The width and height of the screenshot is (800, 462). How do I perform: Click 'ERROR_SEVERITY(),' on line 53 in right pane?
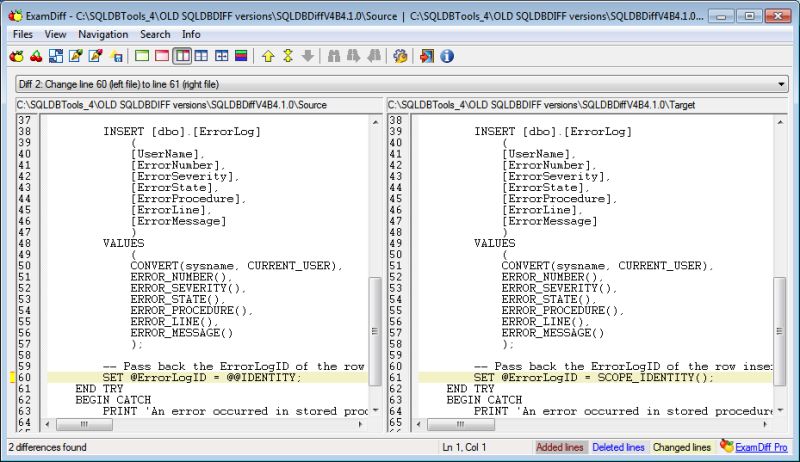559,288
